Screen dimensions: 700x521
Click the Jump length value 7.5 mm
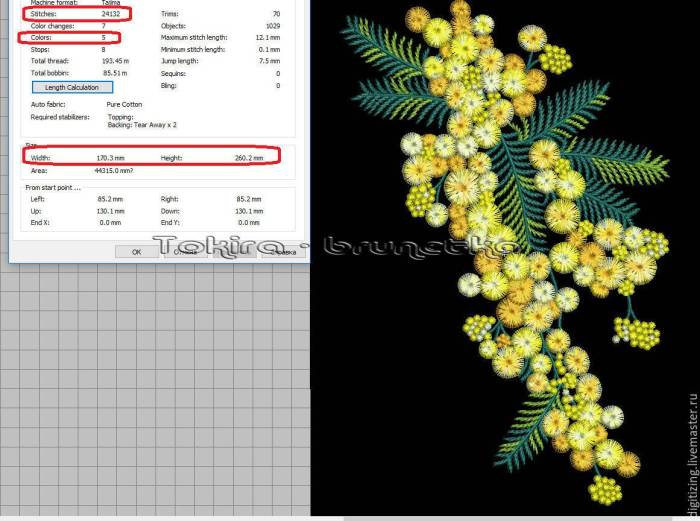[269, 61]
